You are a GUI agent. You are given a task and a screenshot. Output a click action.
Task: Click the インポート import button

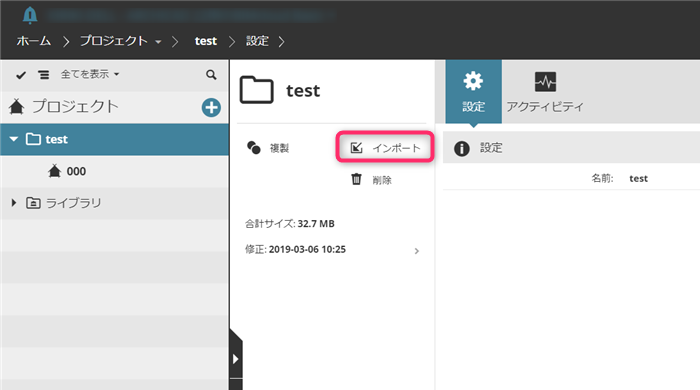(x=385, y=147)
